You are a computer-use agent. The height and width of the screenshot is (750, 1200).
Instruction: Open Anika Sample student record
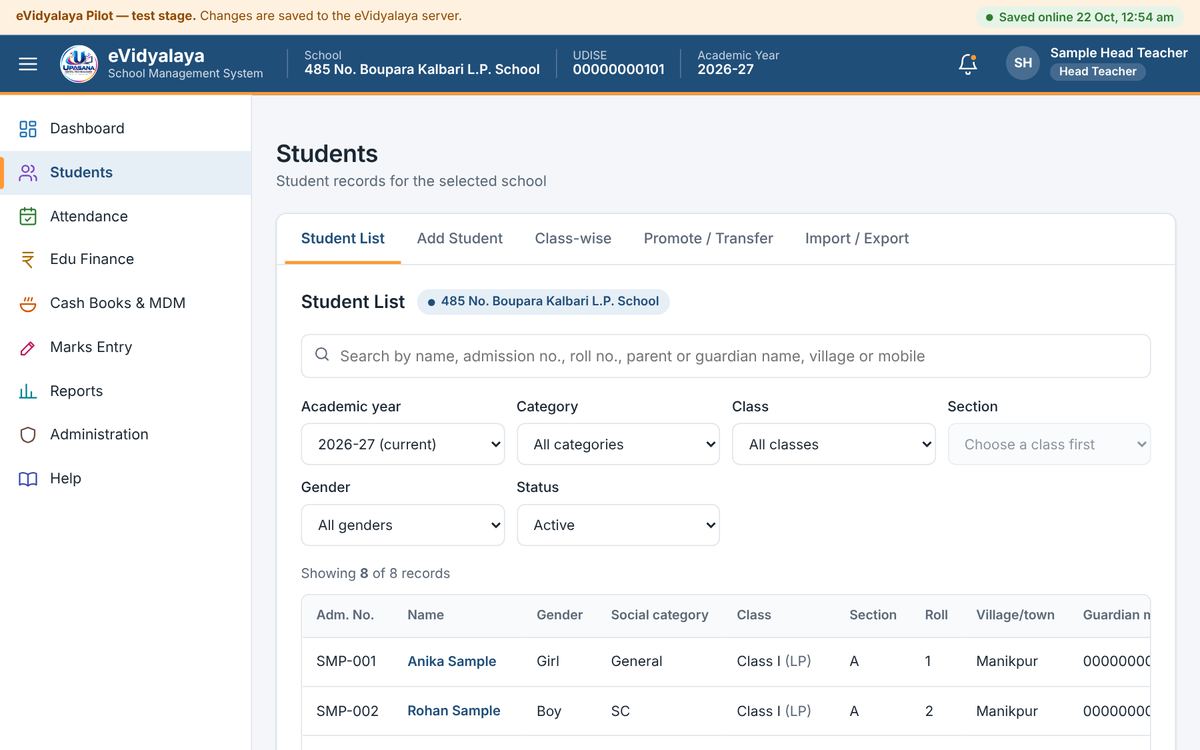click(452, 661)
